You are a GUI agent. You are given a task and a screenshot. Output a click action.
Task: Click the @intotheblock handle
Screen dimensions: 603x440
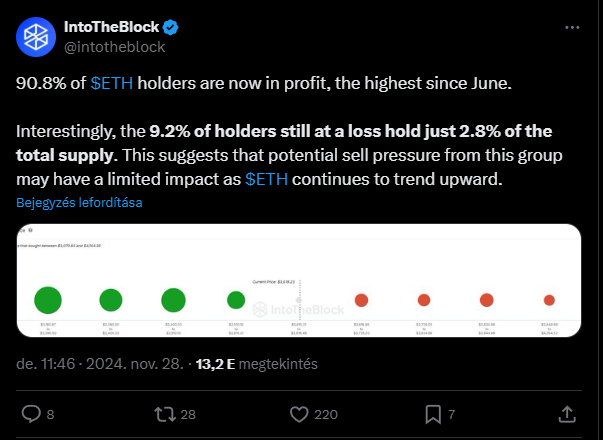(x=114, y=47)
